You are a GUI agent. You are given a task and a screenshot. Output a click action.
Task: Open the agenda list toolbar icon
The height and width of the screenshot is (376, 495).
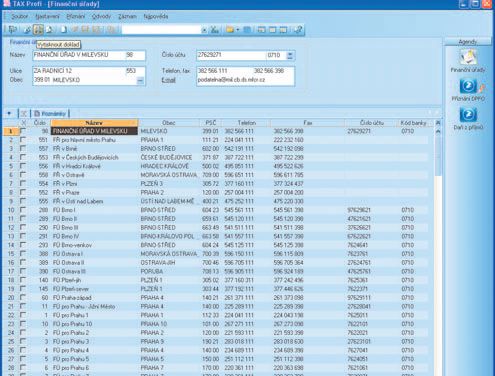(13, 30)
